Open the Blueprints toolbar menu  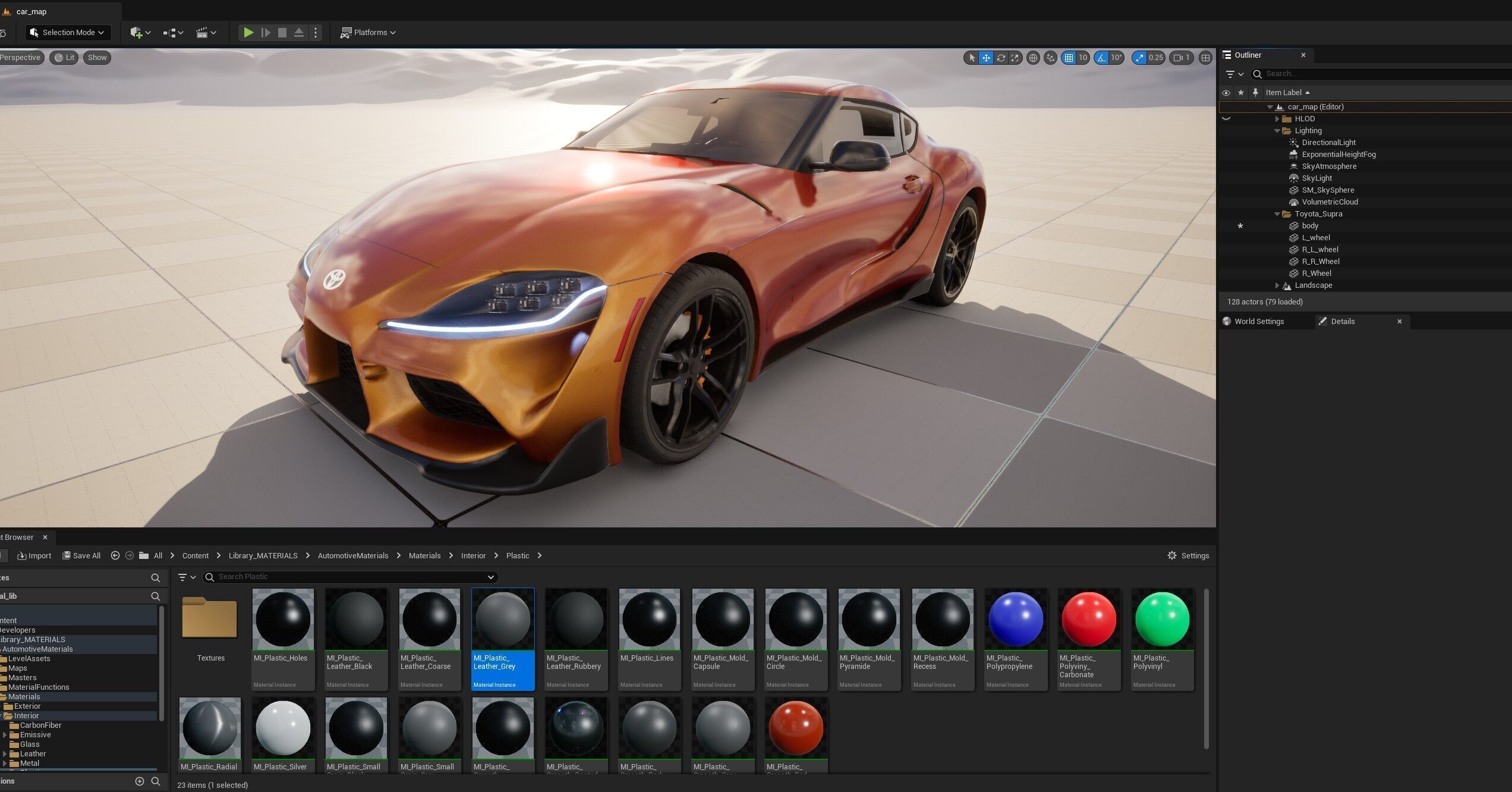[173, 33]
